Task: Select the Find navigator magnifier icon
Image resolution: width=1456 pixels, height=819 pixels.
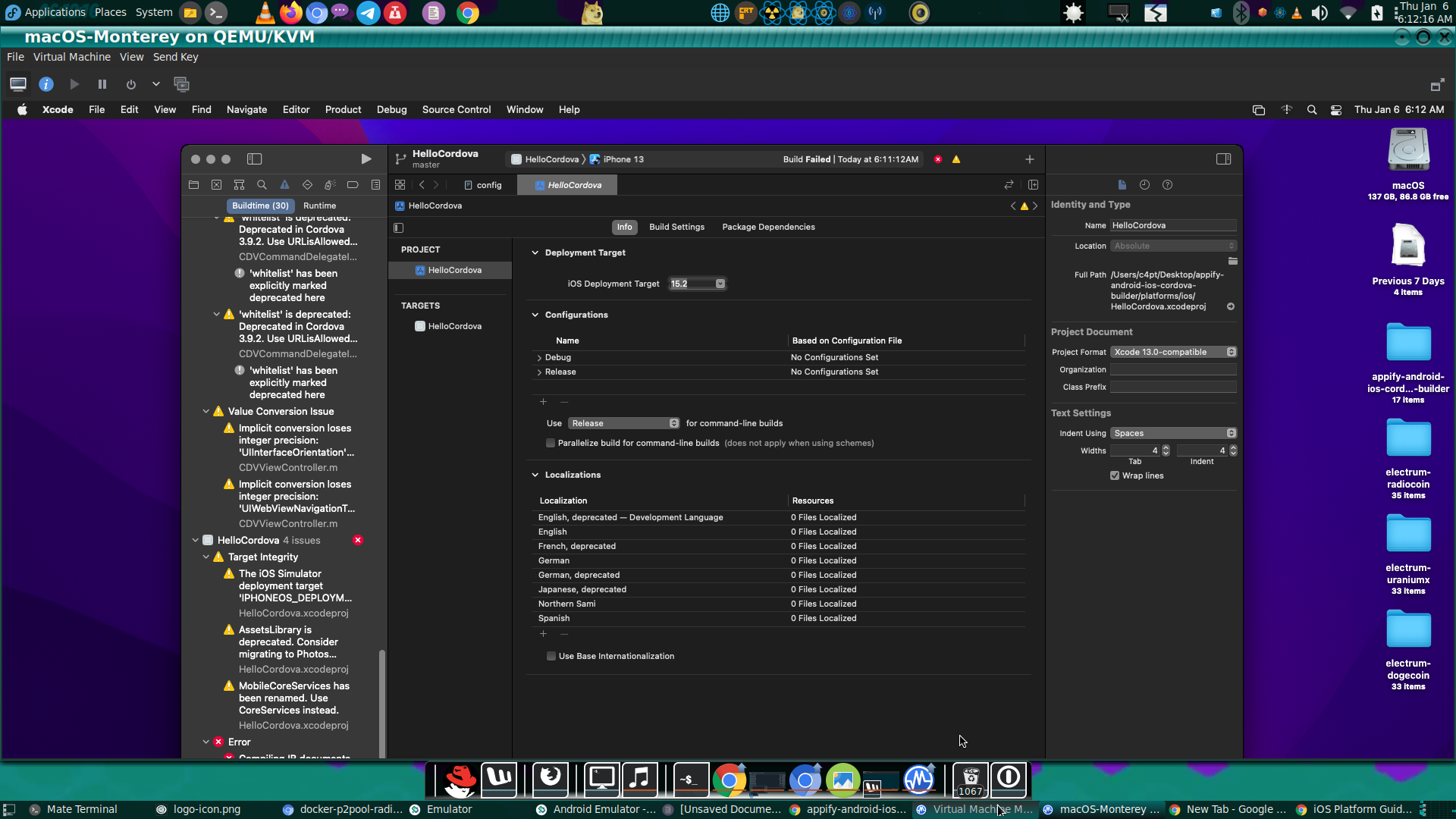Action: [x=262, y=185]
